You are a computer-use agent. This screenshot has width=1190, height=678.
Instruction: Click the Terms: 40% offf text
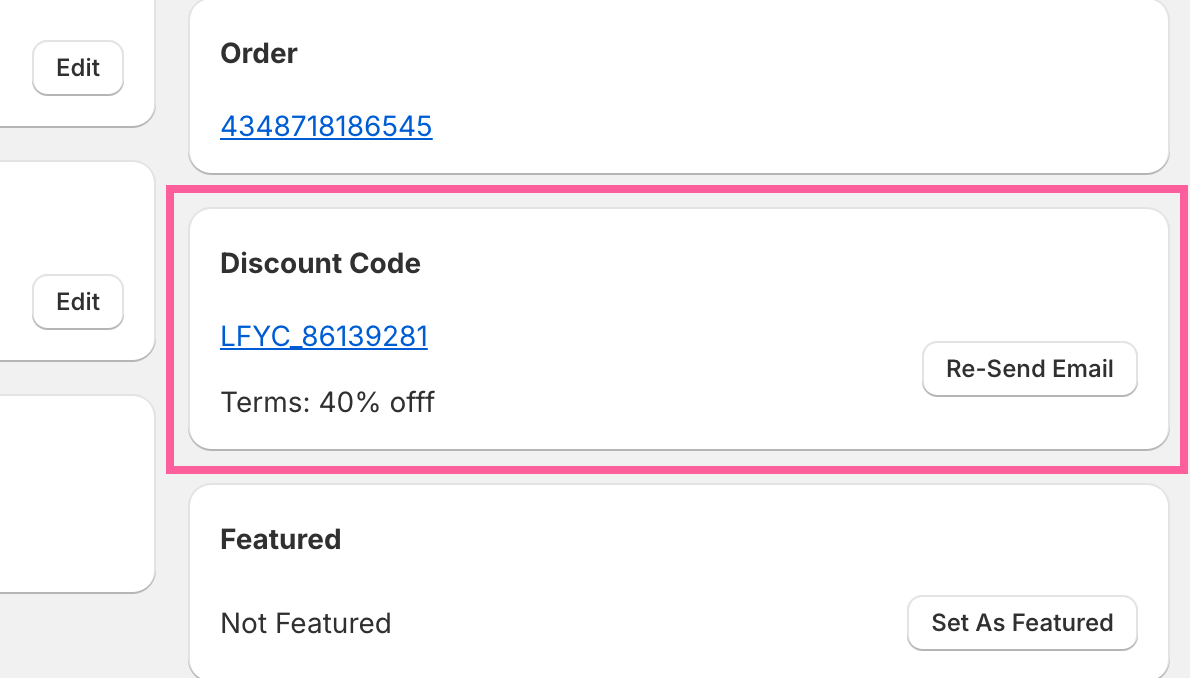(327, 403)
